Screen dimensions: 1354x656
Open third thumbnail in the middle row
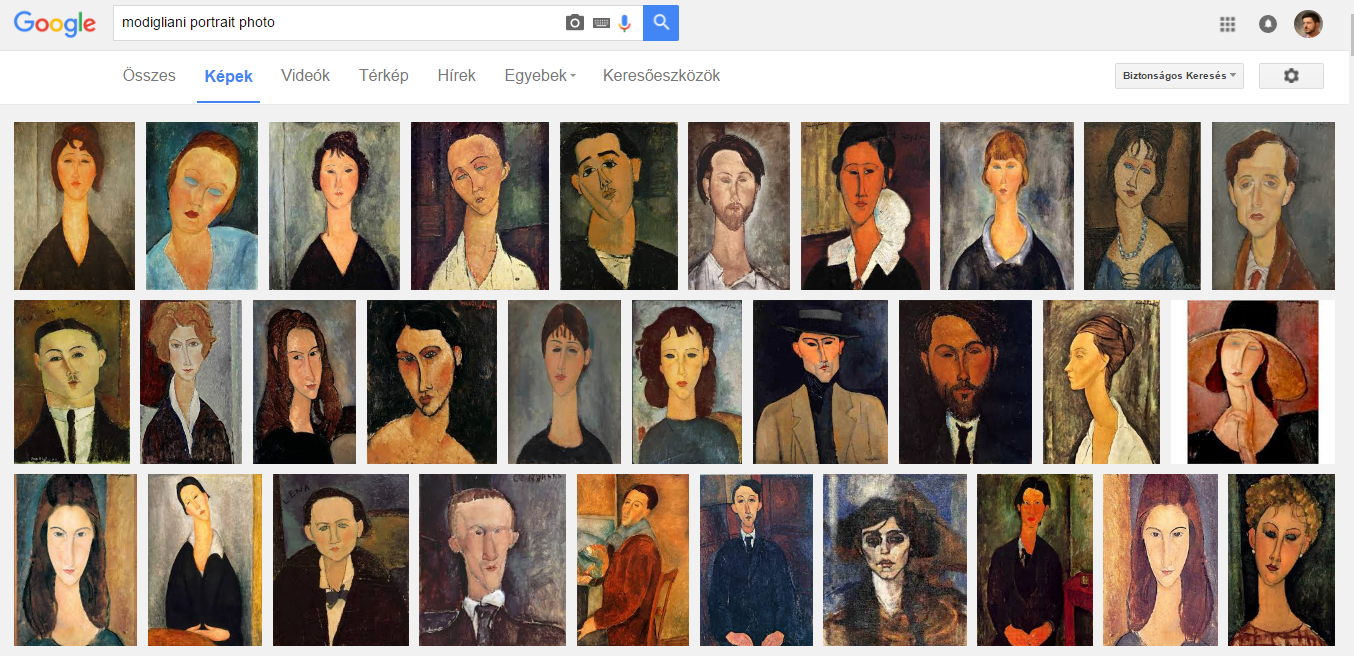point(304,382)
